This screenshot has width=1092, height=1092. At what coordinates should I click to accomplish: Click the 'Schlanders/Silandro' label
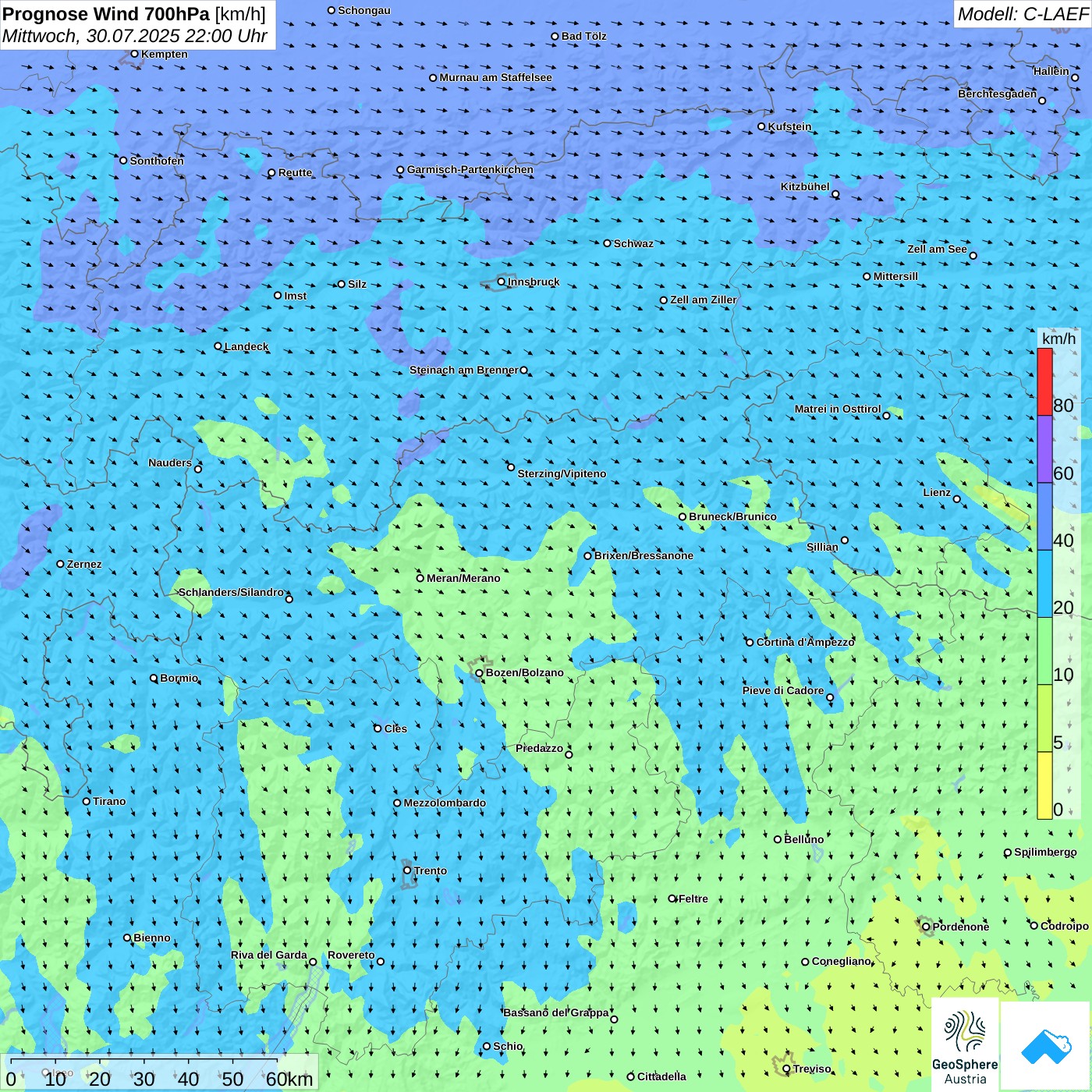231,592
